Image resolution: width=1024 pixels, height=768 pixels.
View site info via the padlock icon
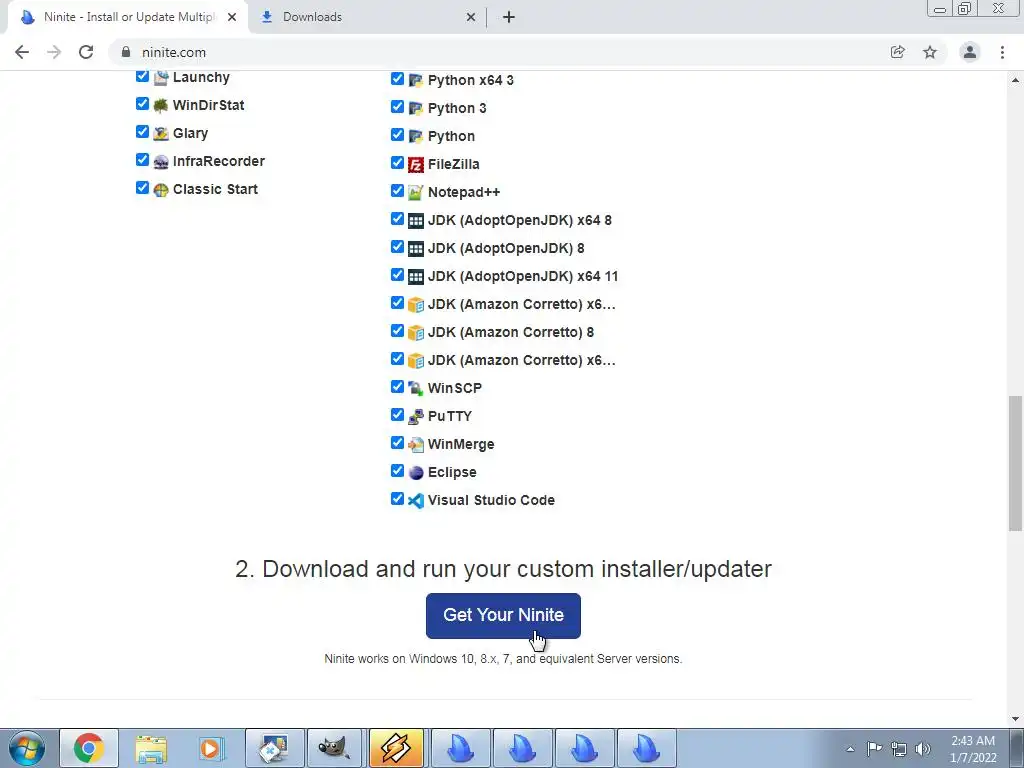click(x=126, y=52)
